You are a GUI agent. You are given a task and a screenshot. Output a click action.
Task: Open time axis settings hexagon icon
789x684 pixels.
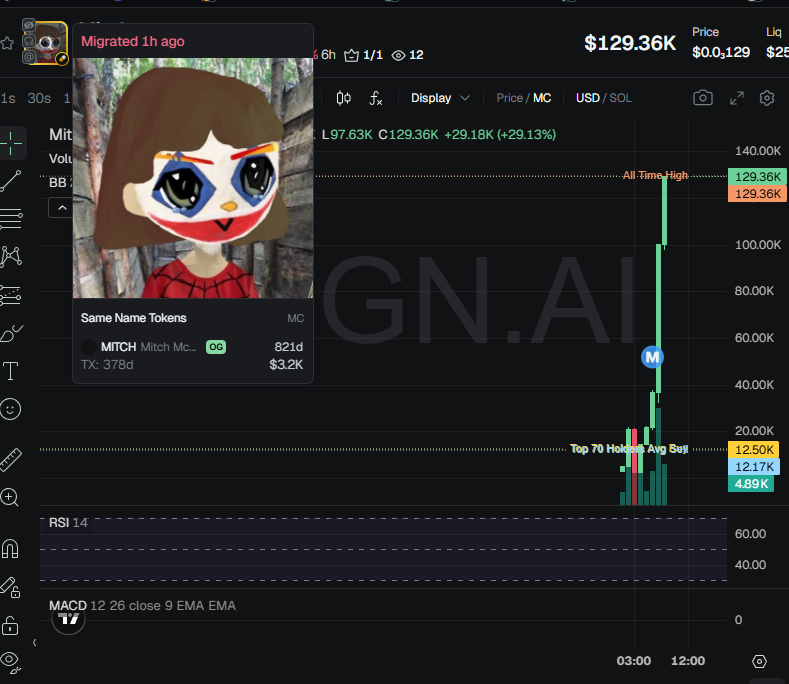coord(759,661)
